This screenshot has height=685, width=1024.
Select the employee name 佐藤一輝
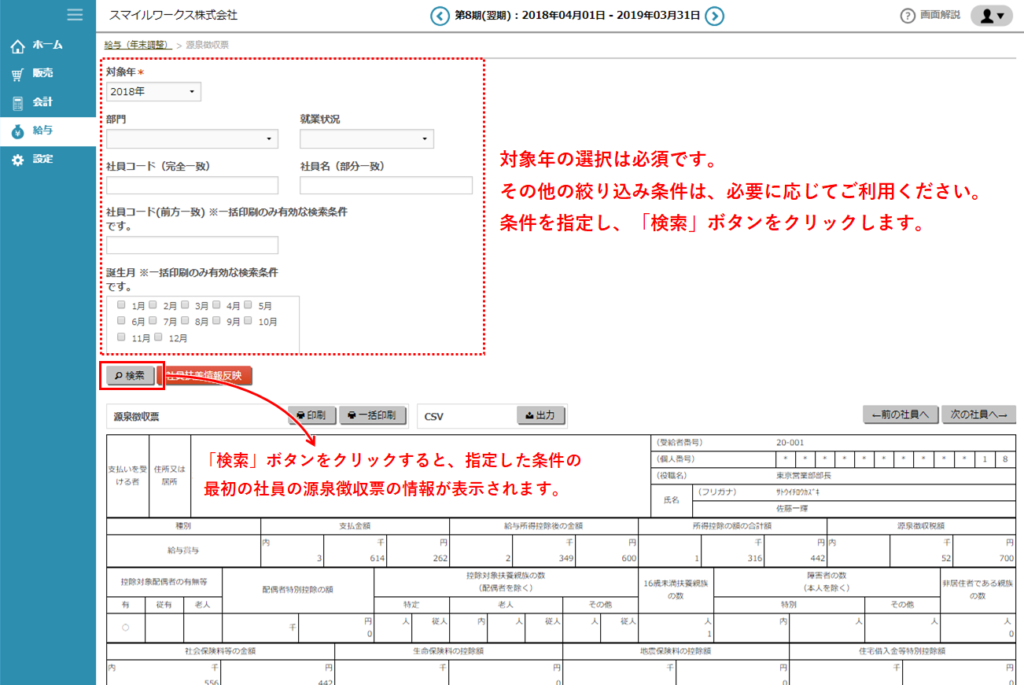click(x=792, y=508)
